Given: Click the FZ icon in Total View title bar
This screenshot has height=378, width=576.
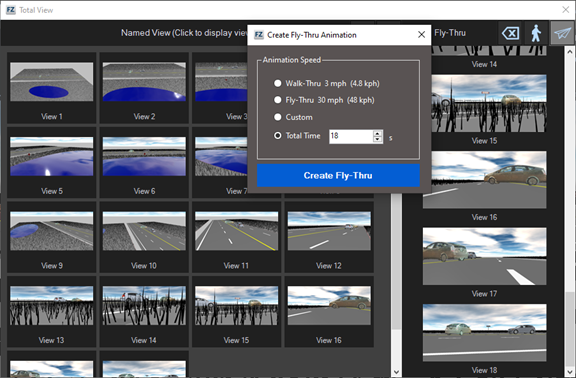Looking at the screenshot, I should click(x=11, y=10).
